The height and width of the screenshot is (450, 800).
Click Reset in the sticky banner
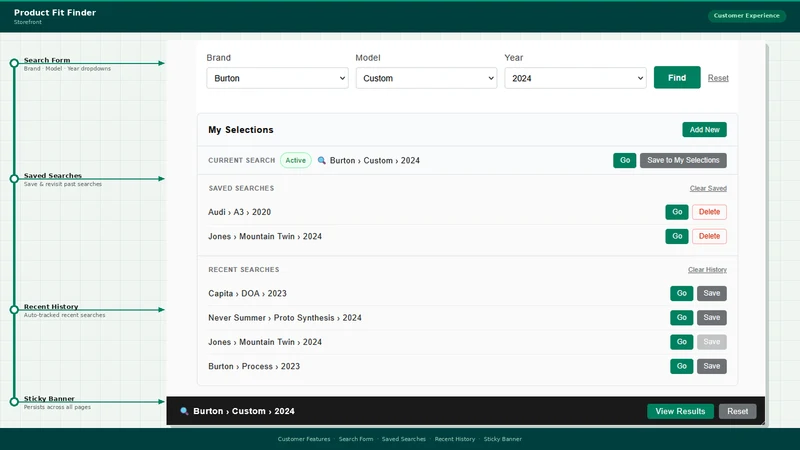[737, 411]
